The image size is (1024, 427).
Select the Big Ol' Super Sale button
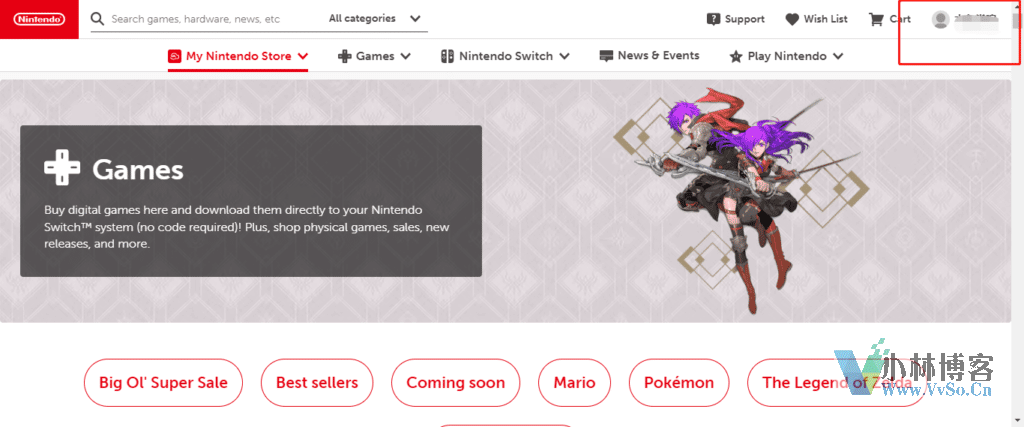tap(163, 383)
